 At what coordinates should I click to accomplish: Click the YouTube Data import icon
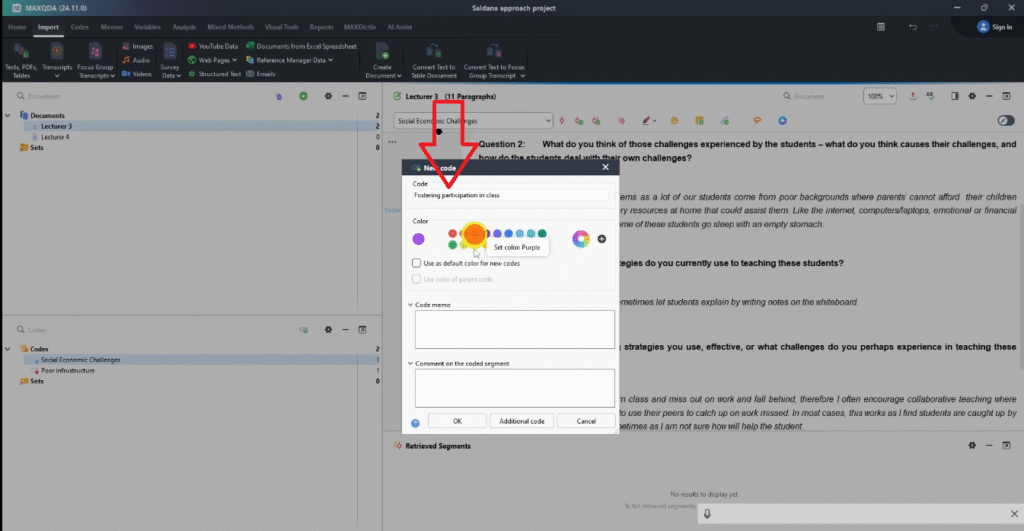pyautogui.click(x=191, y=46)
